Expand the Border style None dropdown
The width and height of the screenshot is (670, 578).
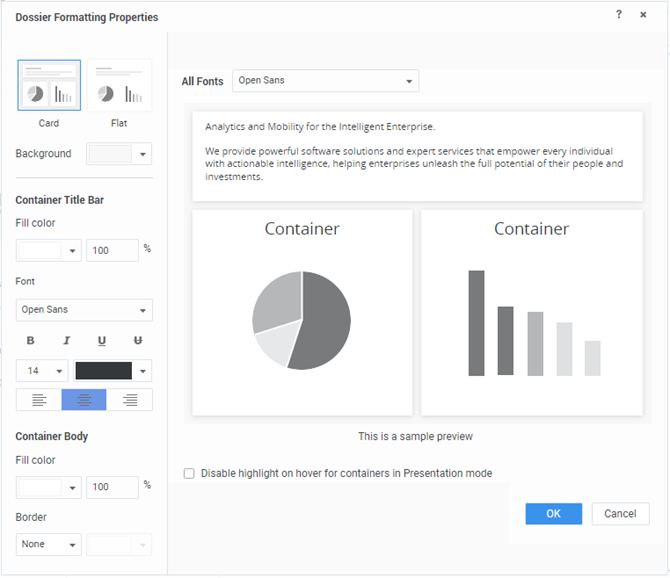tap(49, 545)
